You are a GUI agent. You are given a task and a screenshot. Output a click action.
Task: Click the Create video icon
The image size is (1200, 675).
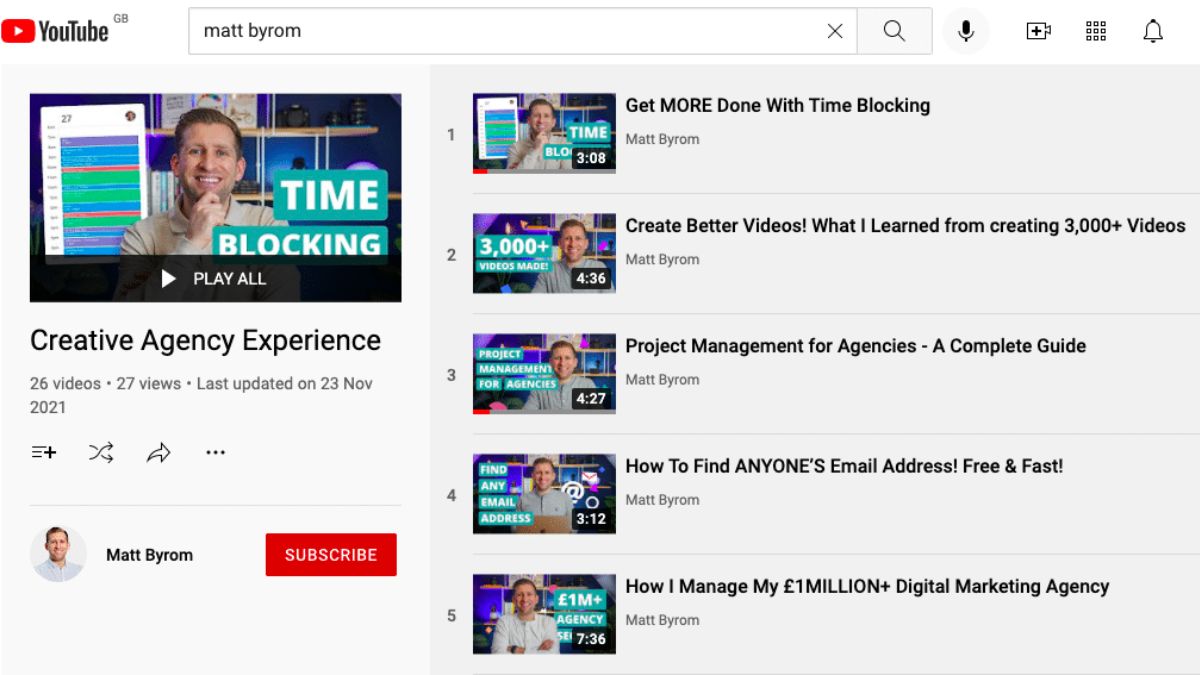(1038, 31)
